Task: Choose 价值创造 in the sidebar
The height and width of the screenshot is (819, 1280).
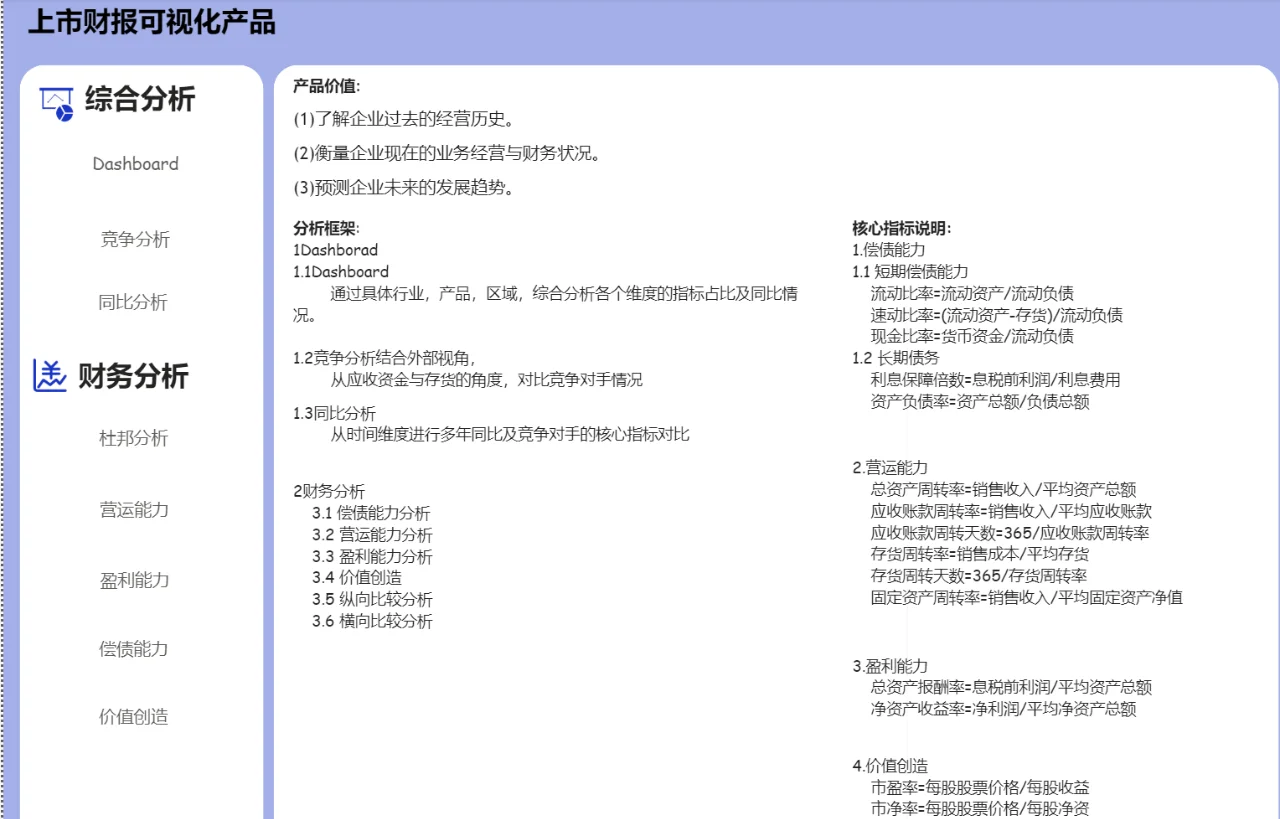Action: (x=134, y=716)
